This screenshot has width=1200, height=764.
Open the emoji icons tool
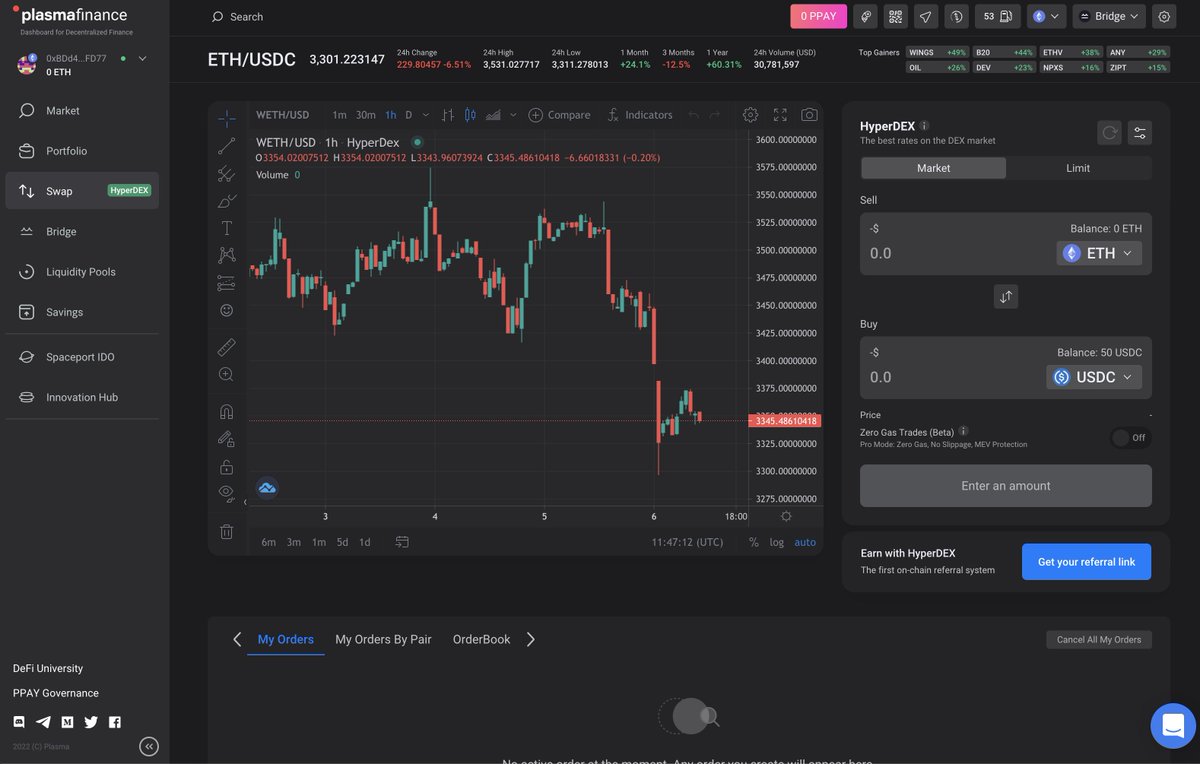click(x=227, y=310)
